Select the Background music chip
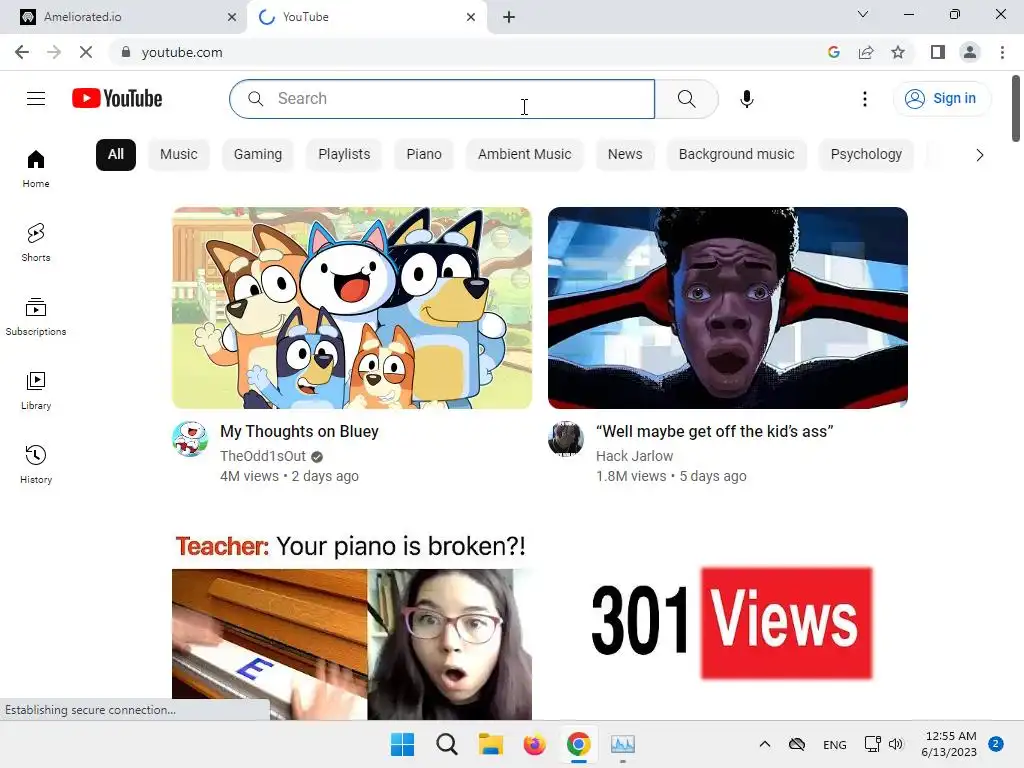This screenshot has height=768, width=1024. 737,155
